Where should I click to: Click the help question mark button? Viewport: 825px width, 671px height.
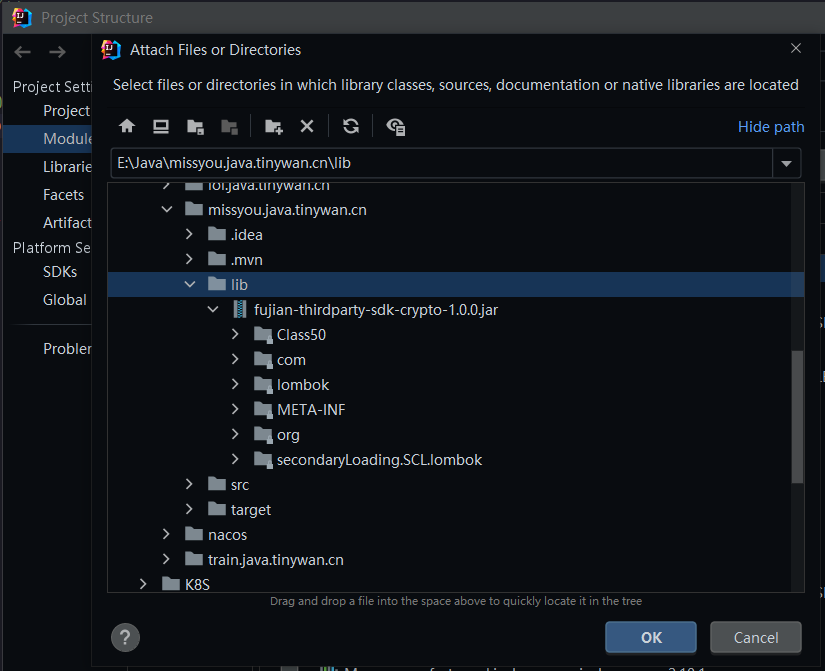124,637
